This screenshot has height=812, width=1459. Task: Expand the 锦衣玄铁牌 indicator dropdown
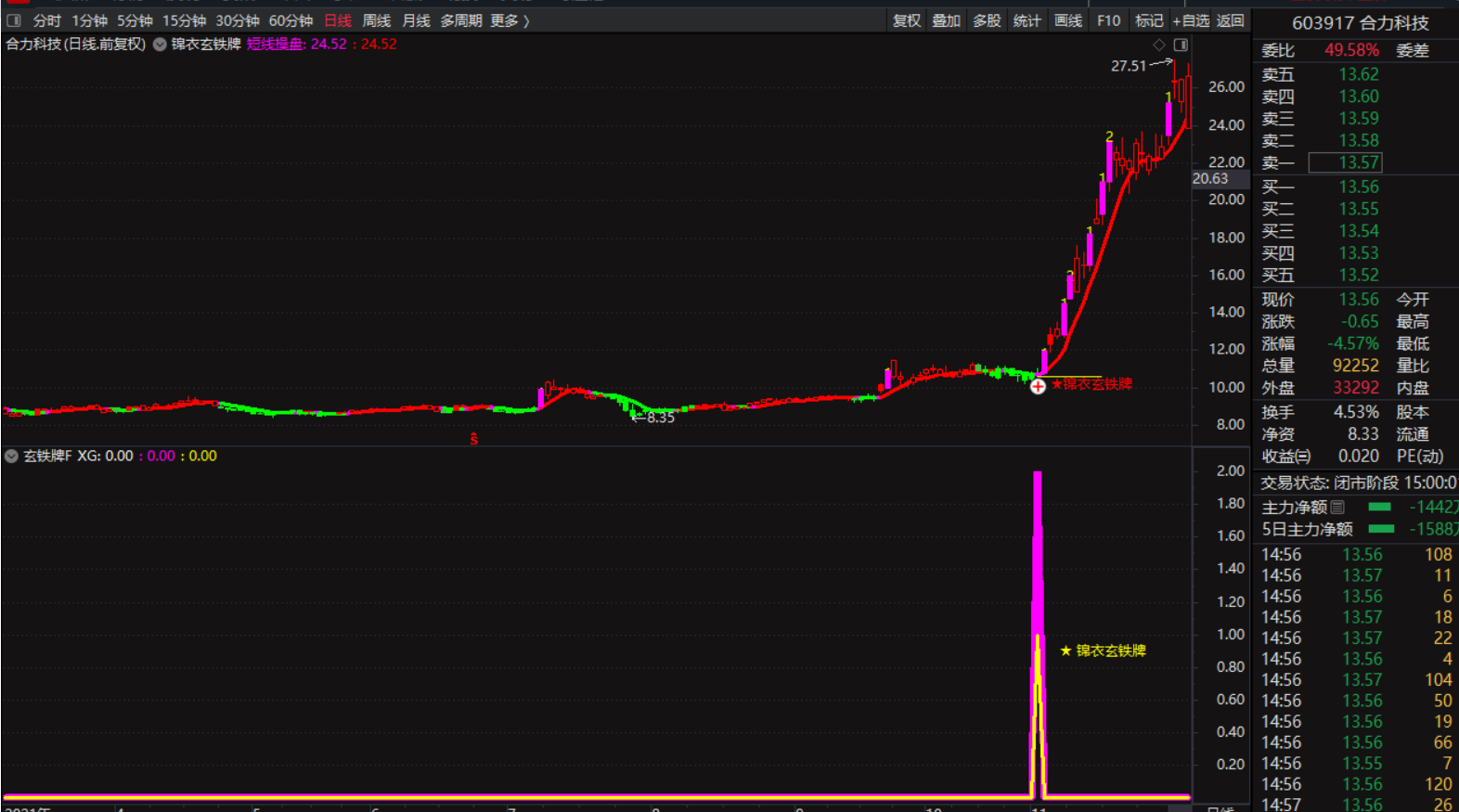[x=161, y=45]
